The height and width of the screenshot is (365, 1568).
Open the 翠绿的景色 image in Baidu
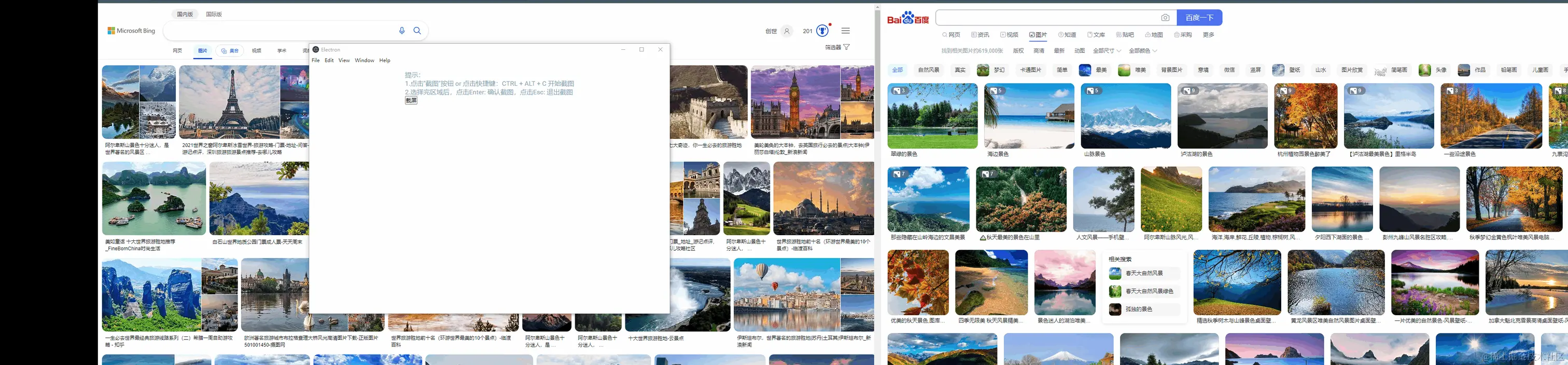(x=932, y=116)
